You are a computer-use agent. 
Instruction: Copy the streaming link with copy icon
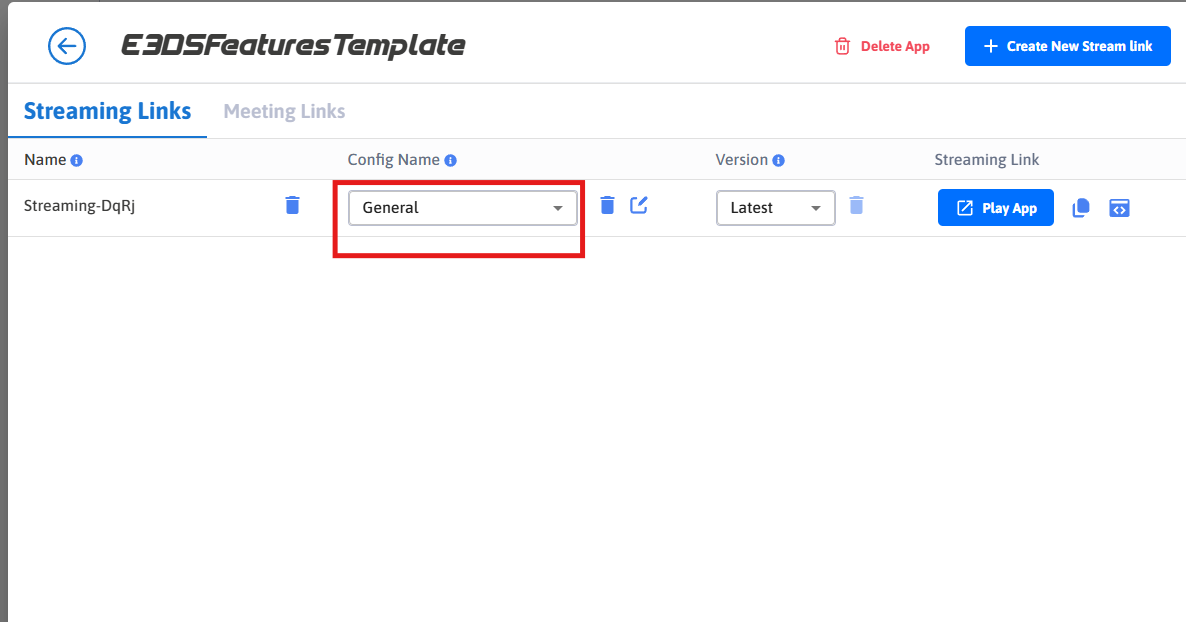(x=1081, y=207)
